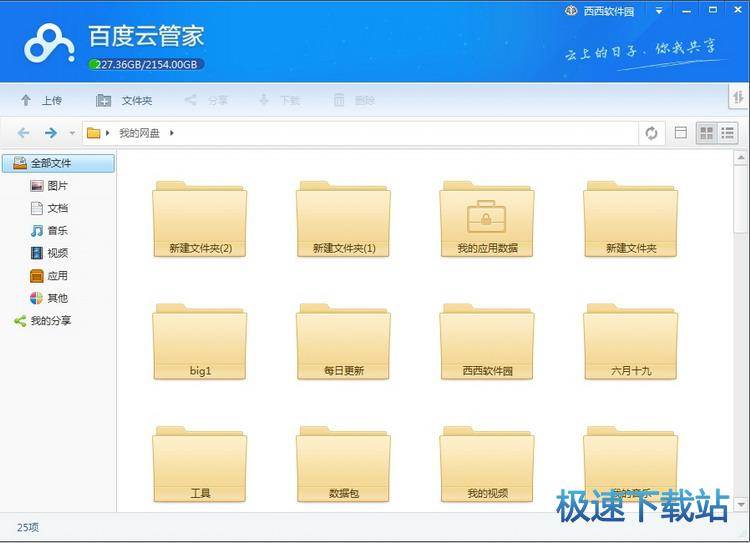750x543 pixels.
Task: Click the transfer list icon at right edge
Action: tap(739, 98)
